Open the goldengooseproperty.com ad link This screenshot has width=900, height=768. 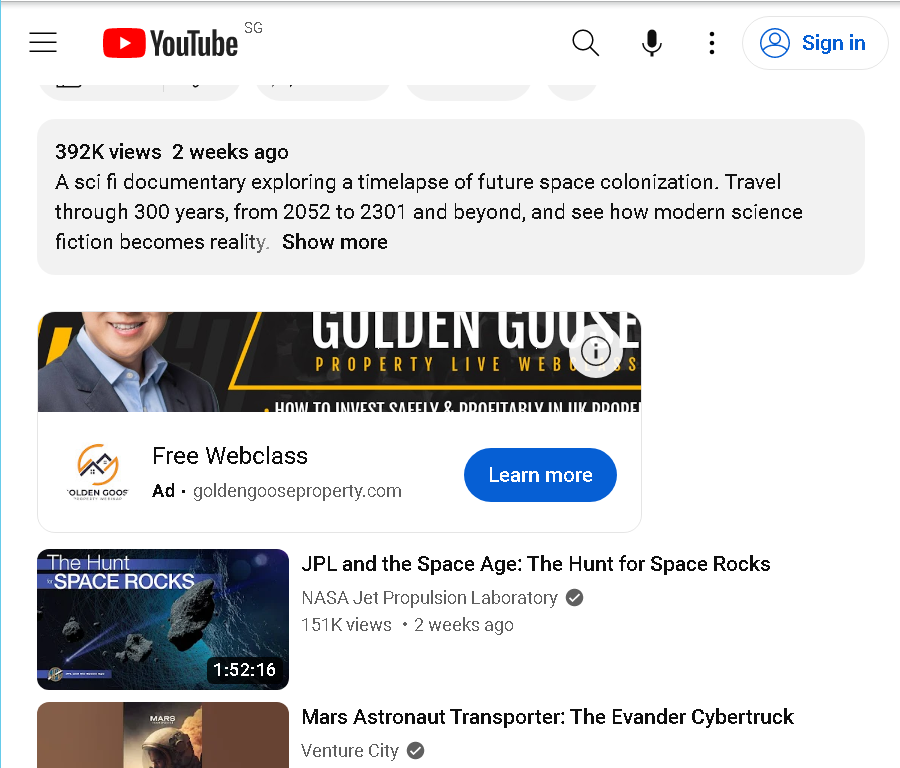click(297, 491)
